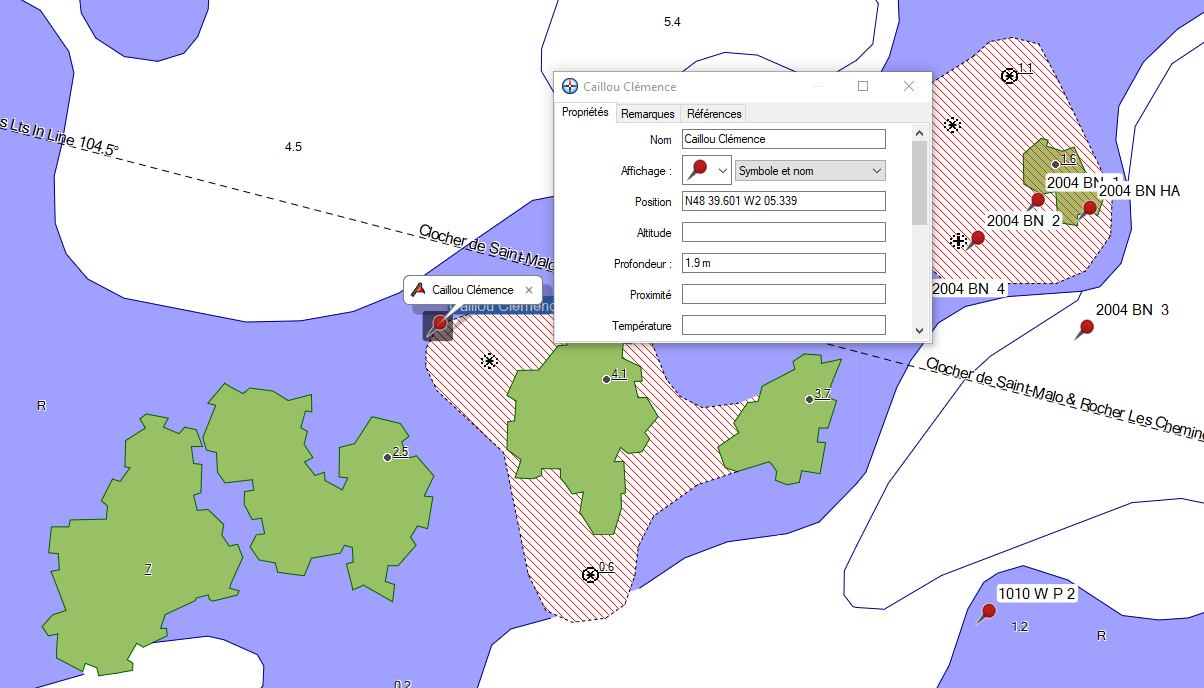This screenshot has height=688, width=1204.
Task: Open the waypoint symbol picker arrow
Action: [723, 171]
